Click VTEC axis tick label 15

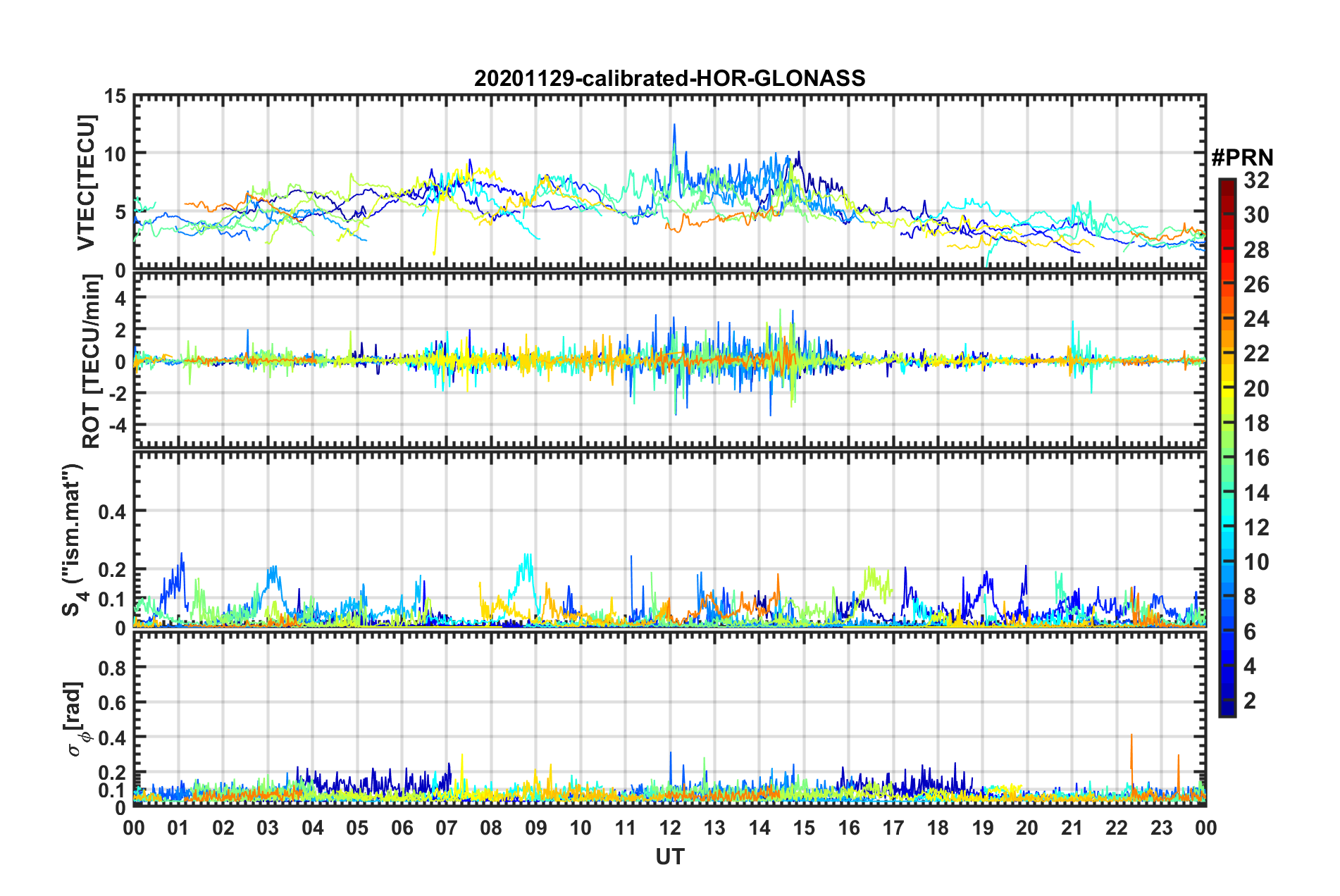tap(116, 97)
